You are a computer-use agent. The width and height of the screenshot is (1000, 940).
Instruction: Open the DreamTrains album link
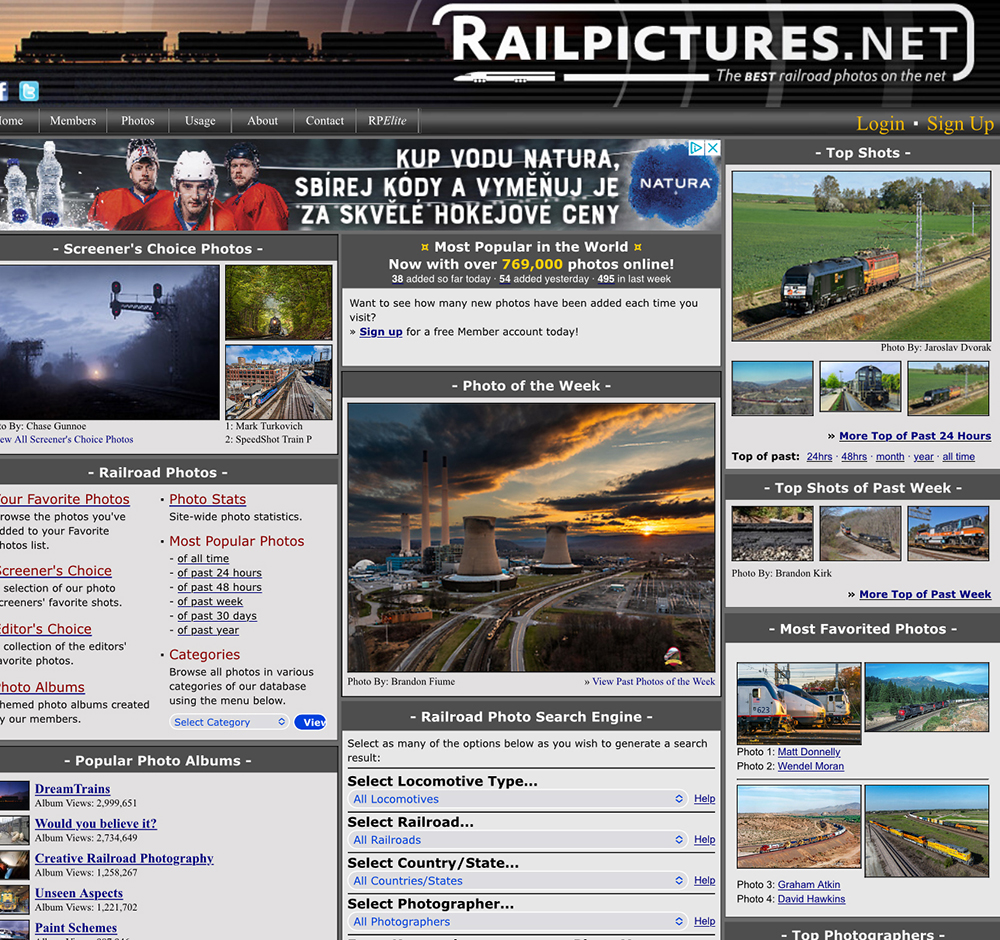coord(73,789)
